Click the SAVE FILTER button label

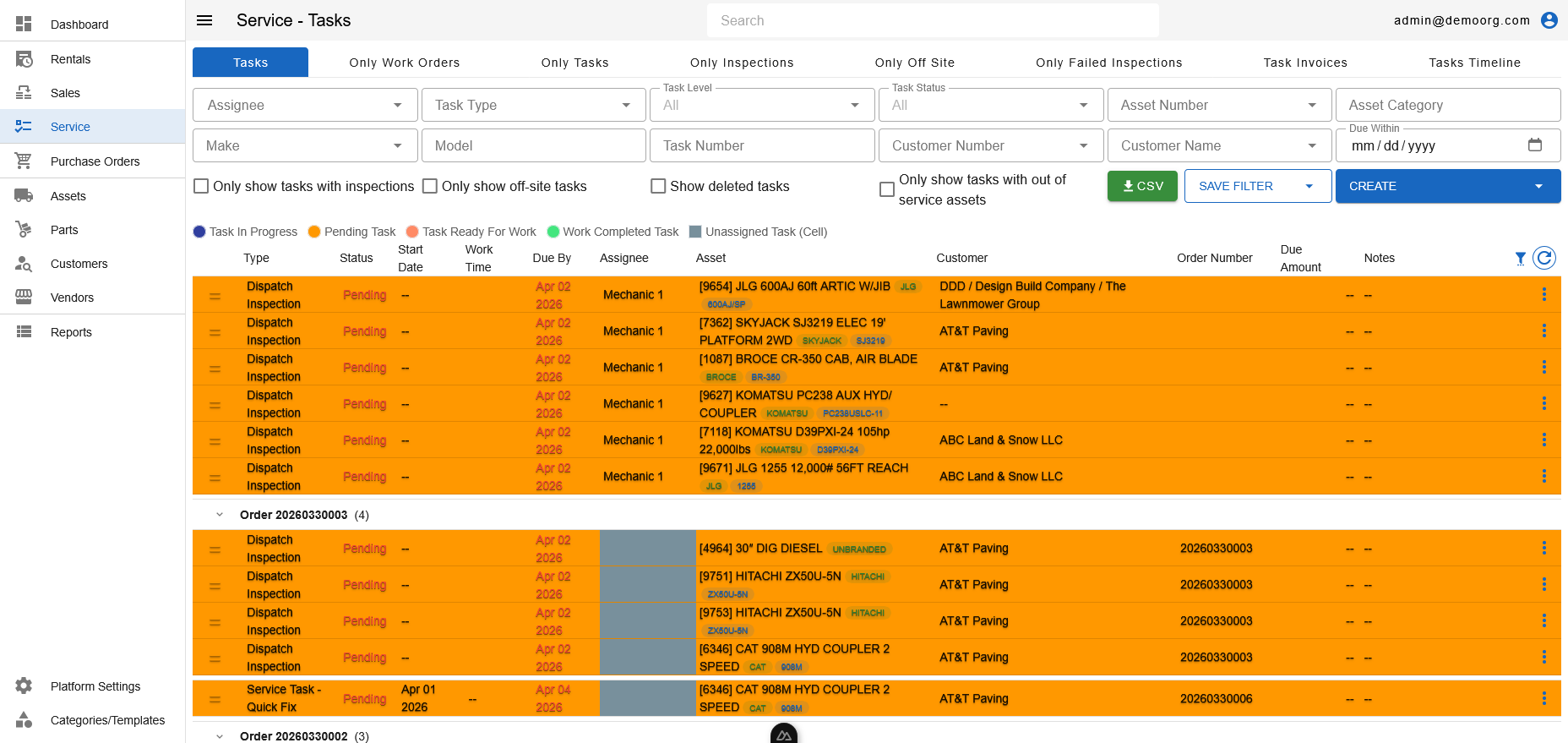(x=1236, y=186)
